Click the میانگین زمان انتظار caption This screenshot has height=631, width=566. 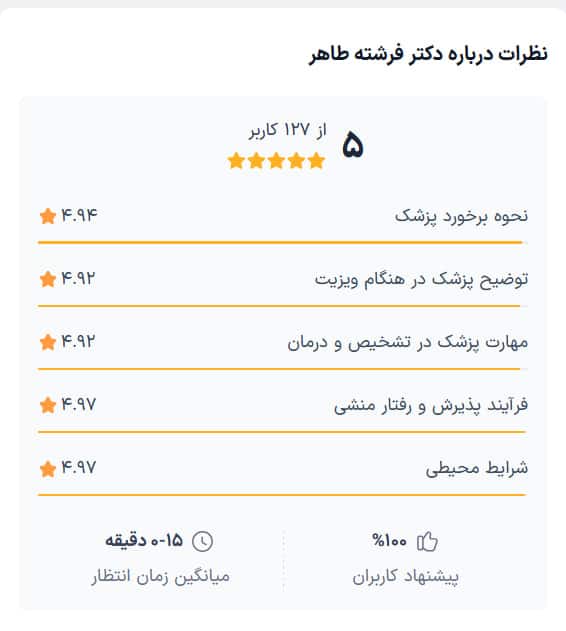(x=161, y=577)
